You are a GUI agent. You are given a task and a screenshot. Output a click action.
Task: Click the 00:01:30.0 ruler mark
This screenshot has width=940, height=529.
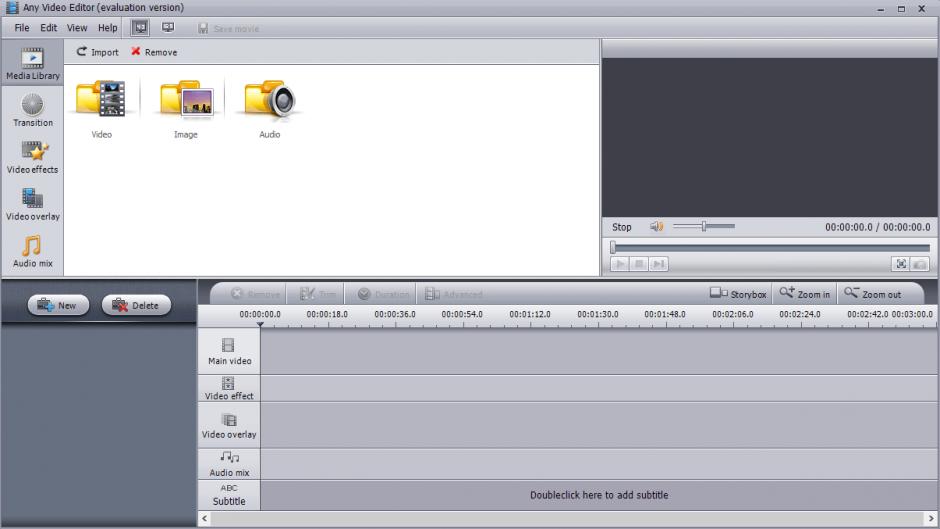click(x=598, y=314)
